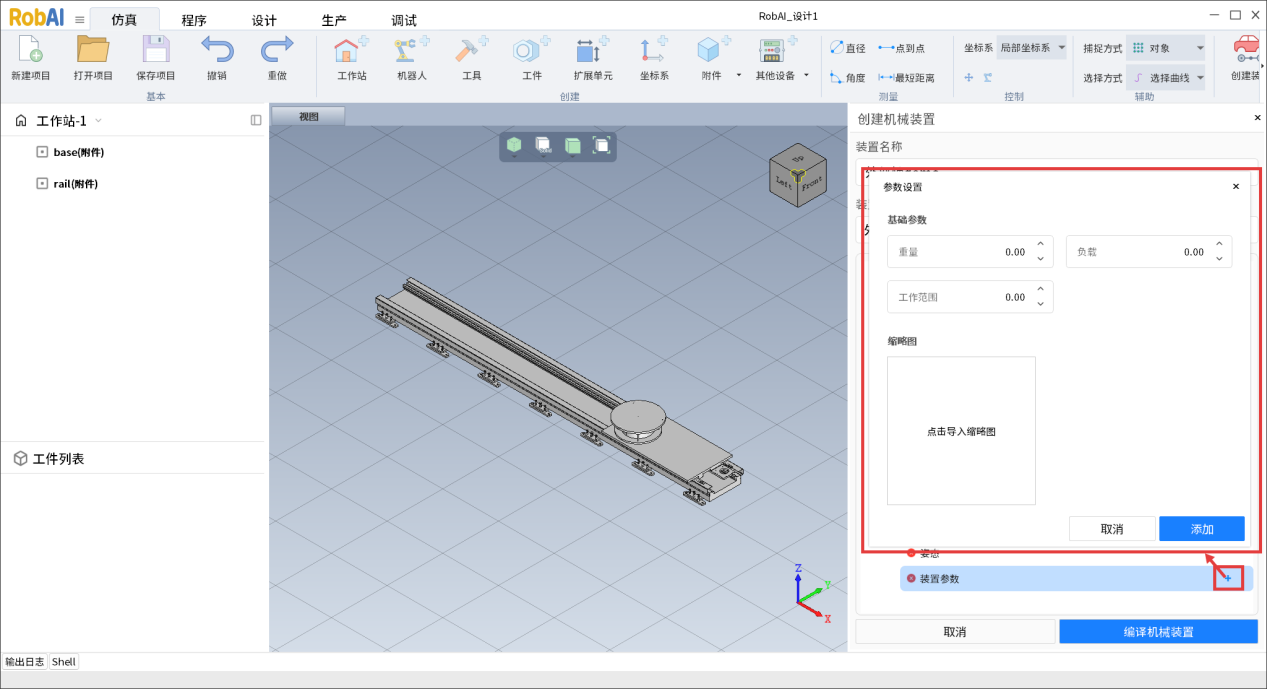The image size is (1267, 689).
Task: Click the axis control icon beside move icon
Action: [987, 77]
